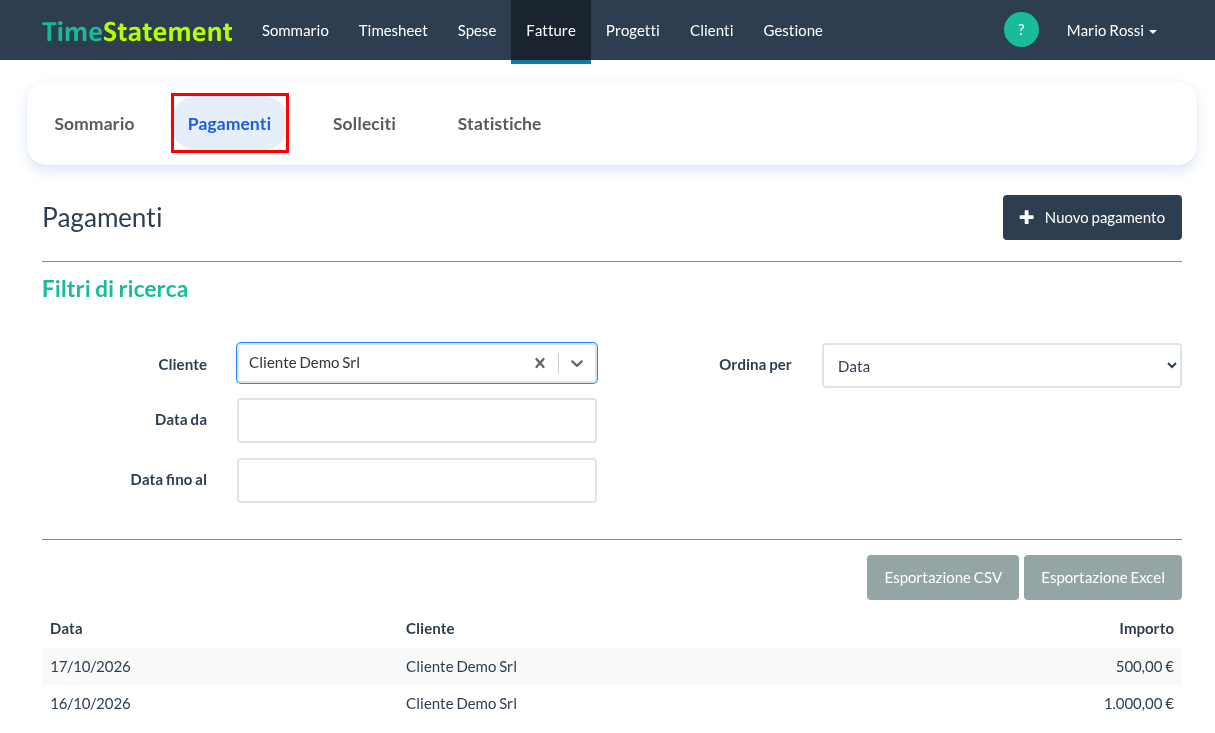The width and height of the screenshot is (1215, 733).
Task: Focus the Data fino al field
Action: click(417, 480)
